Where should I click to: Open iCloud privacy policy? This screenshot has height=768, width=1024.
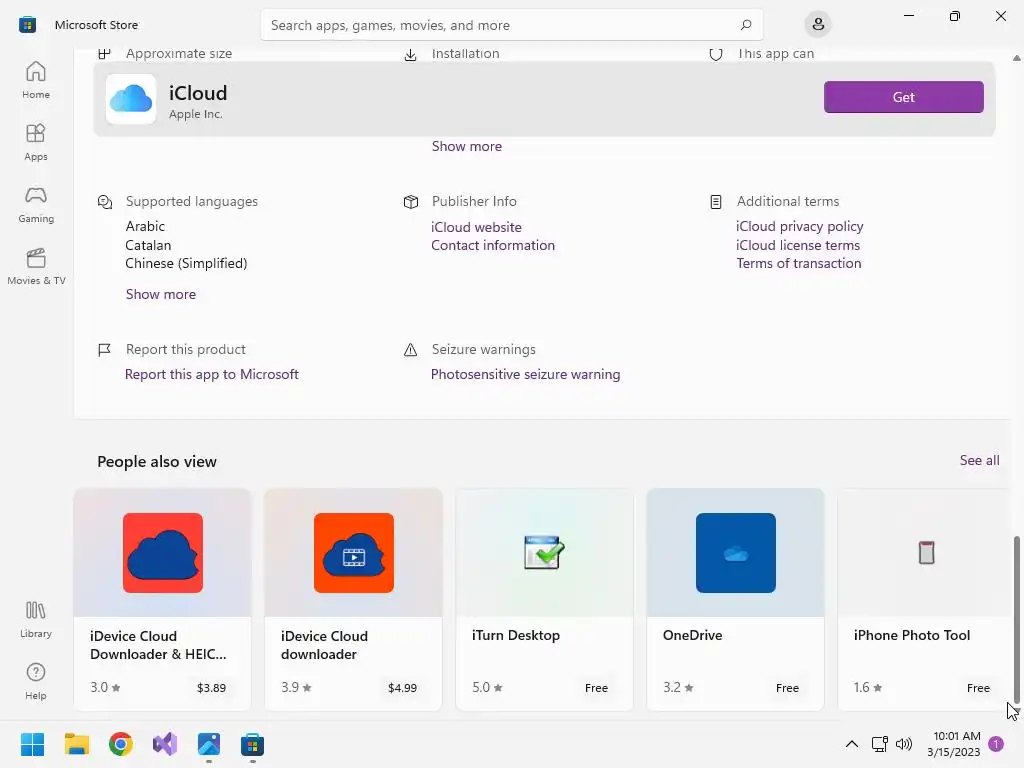click(799, 227)
